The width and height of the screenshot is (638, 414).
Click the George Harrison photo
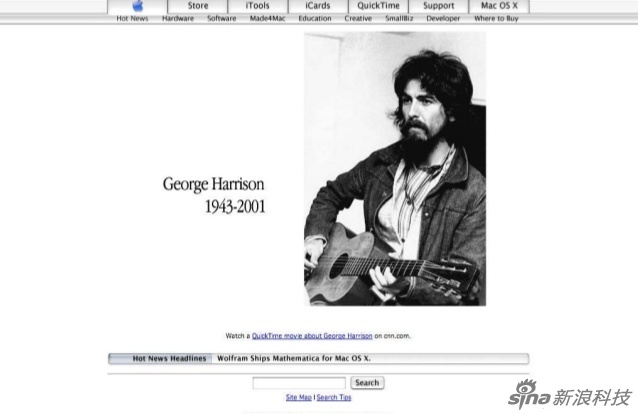point(395,169)
